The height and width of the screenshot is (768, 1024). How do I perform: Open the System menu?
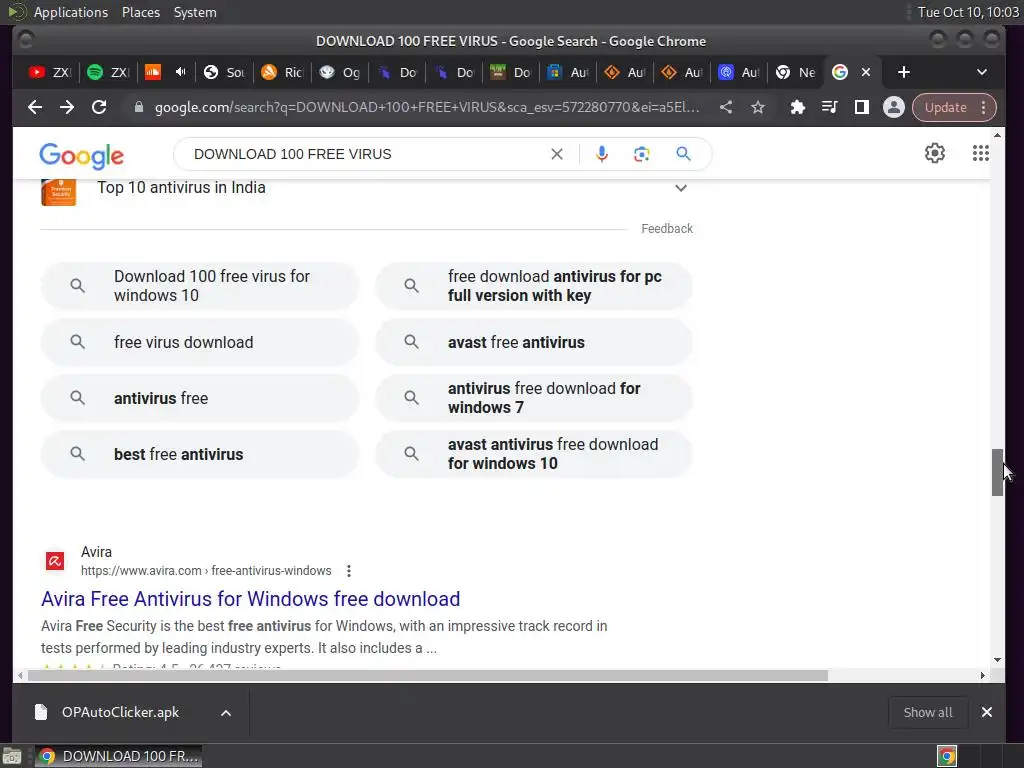pos(195,12)
